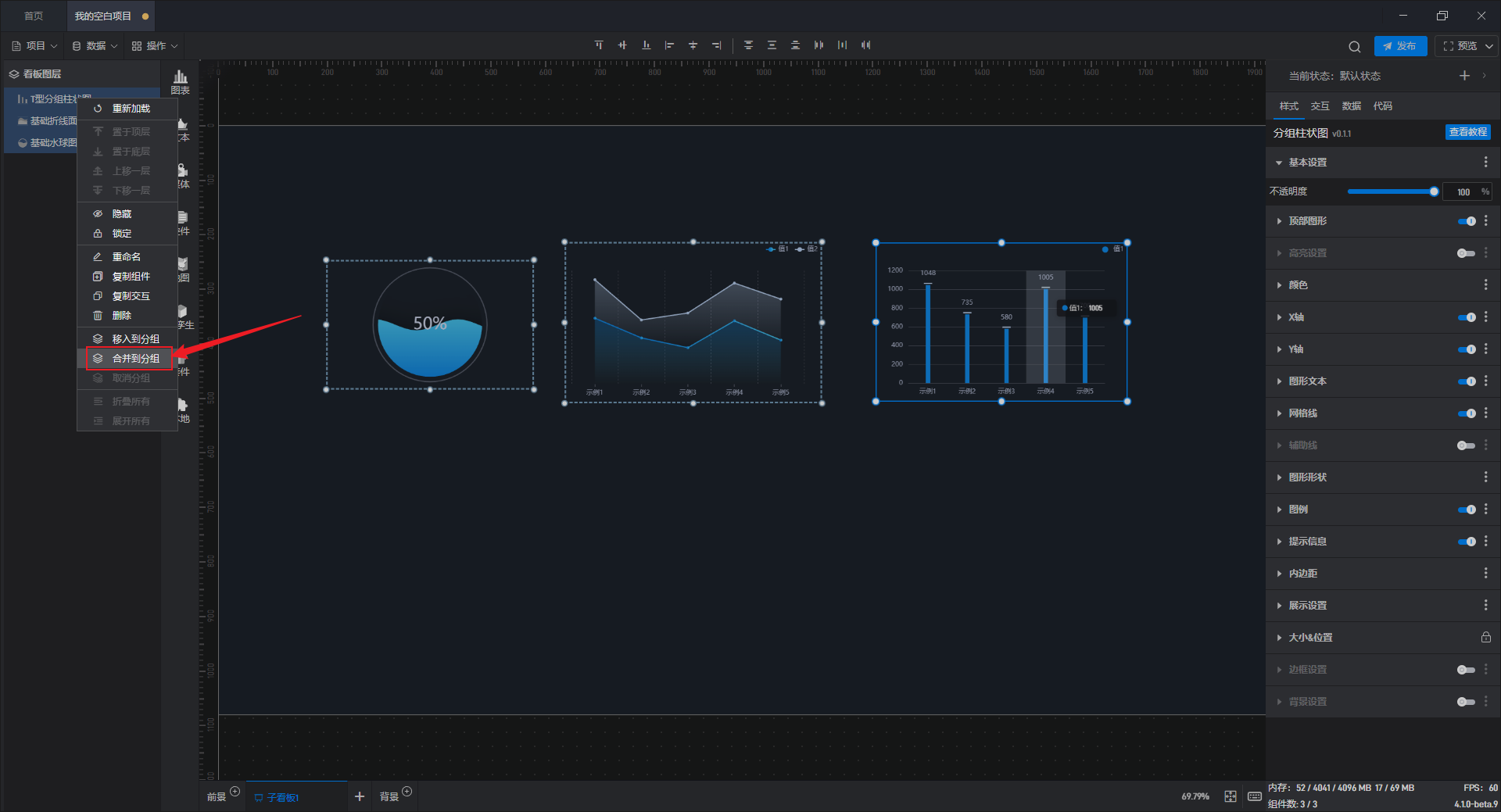Click the align top icon in toolbar

(x=599, y=45)
